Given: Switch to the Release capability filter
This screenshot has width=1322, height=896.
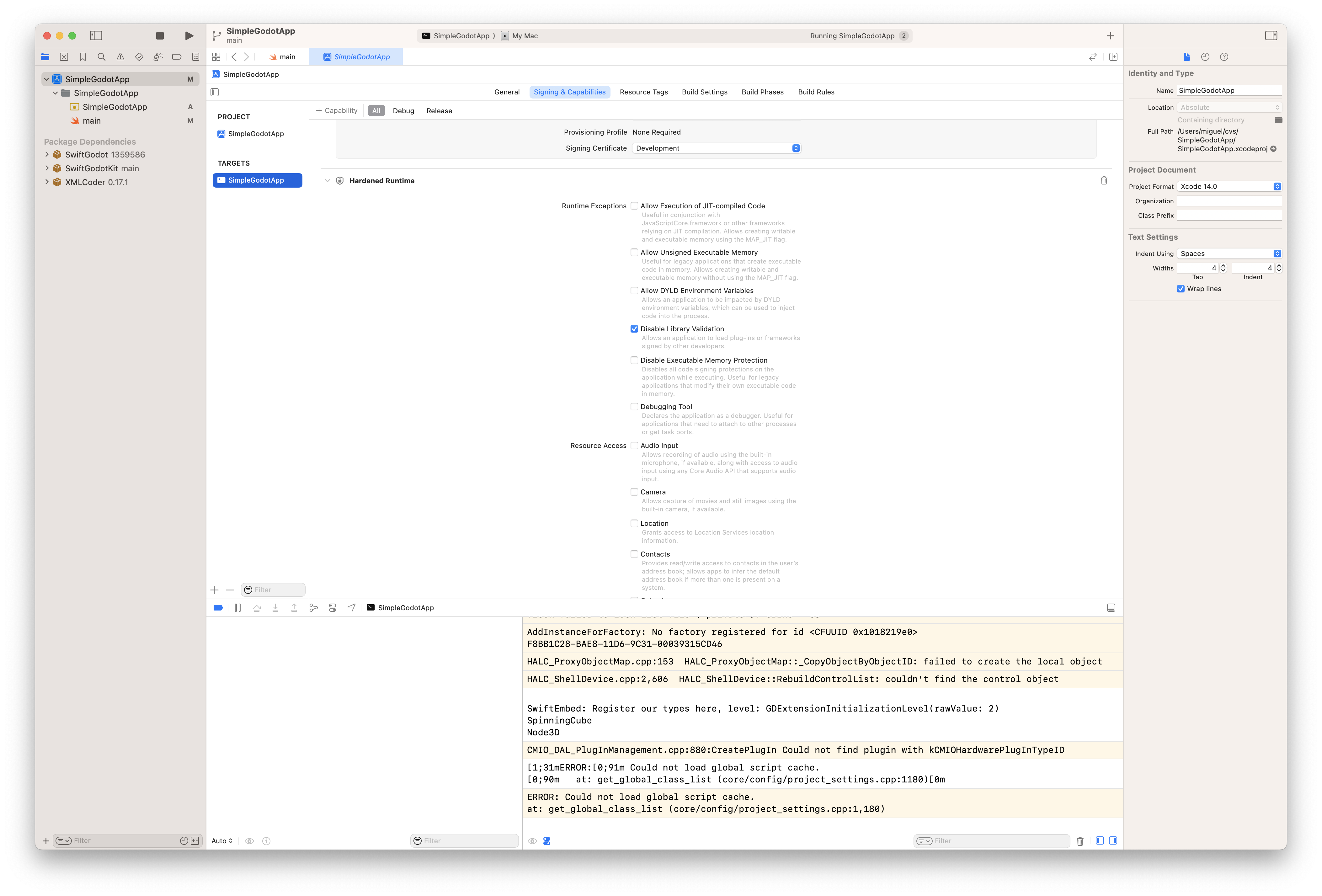Looking at the screenshot, I should [439, 110].
